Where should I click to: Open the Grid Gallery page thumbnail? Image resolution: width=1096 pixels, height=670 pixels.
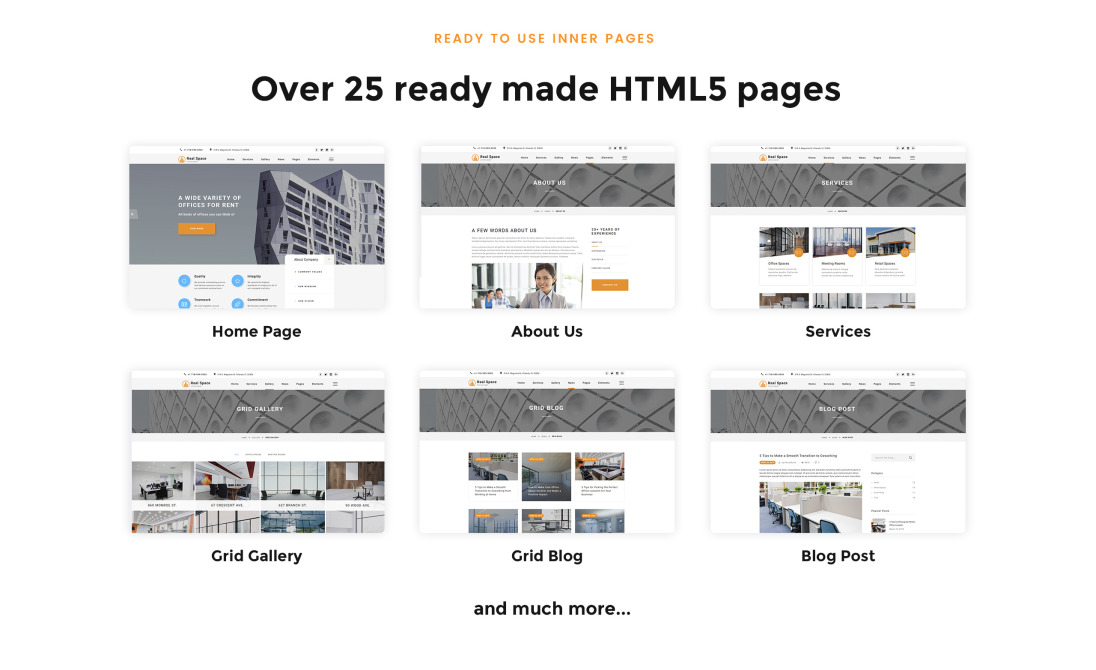257,452
